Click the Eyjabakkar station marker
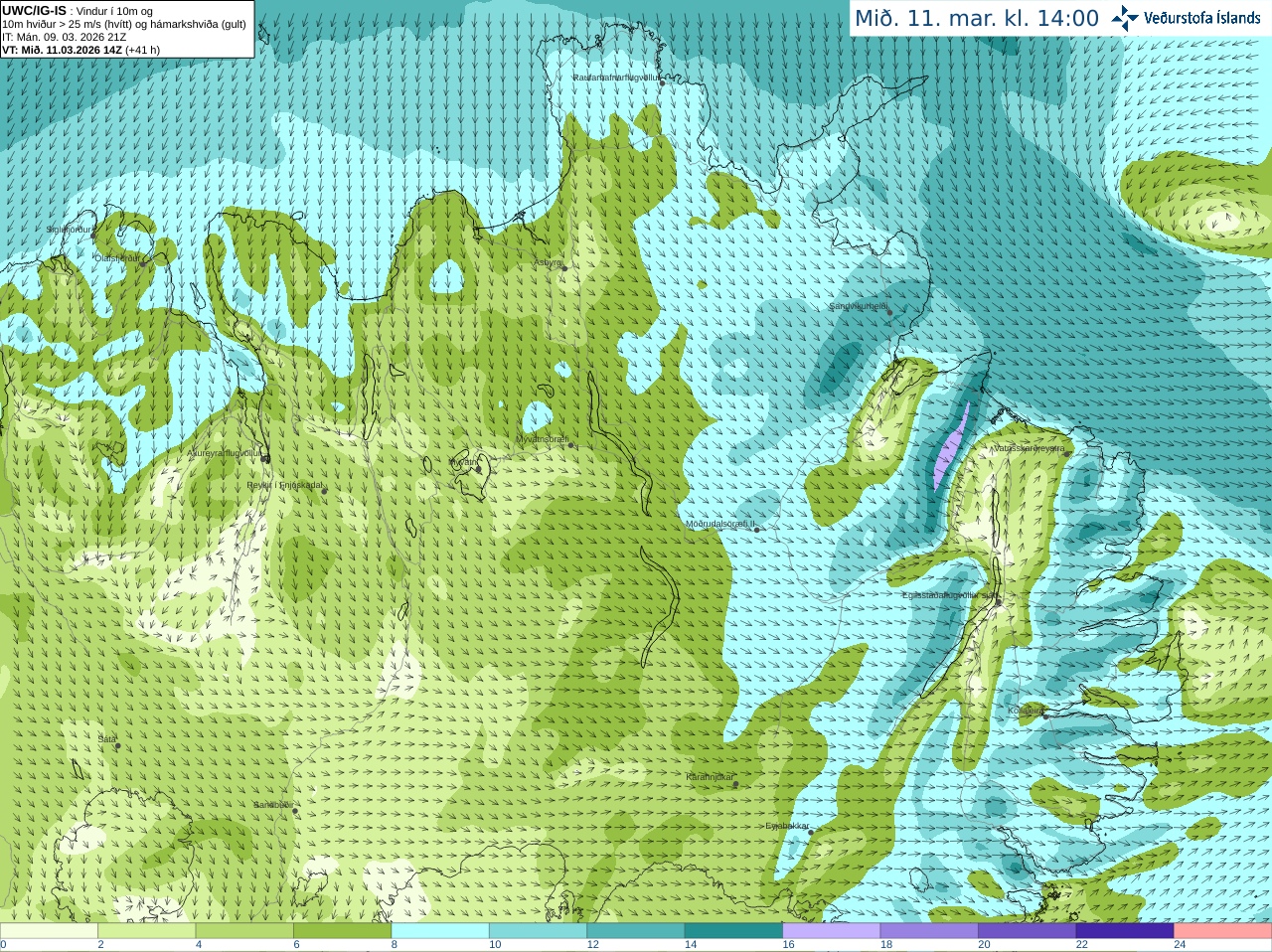Viewport: 1272px width, 952px height. click(811, 832)
